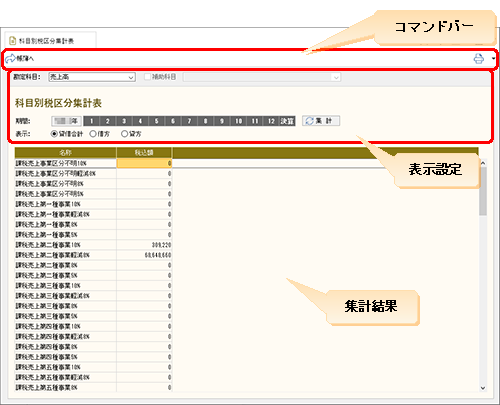
Task: Click the document icon on 科目別税区分集計表 tab
Action: [13, 41]
